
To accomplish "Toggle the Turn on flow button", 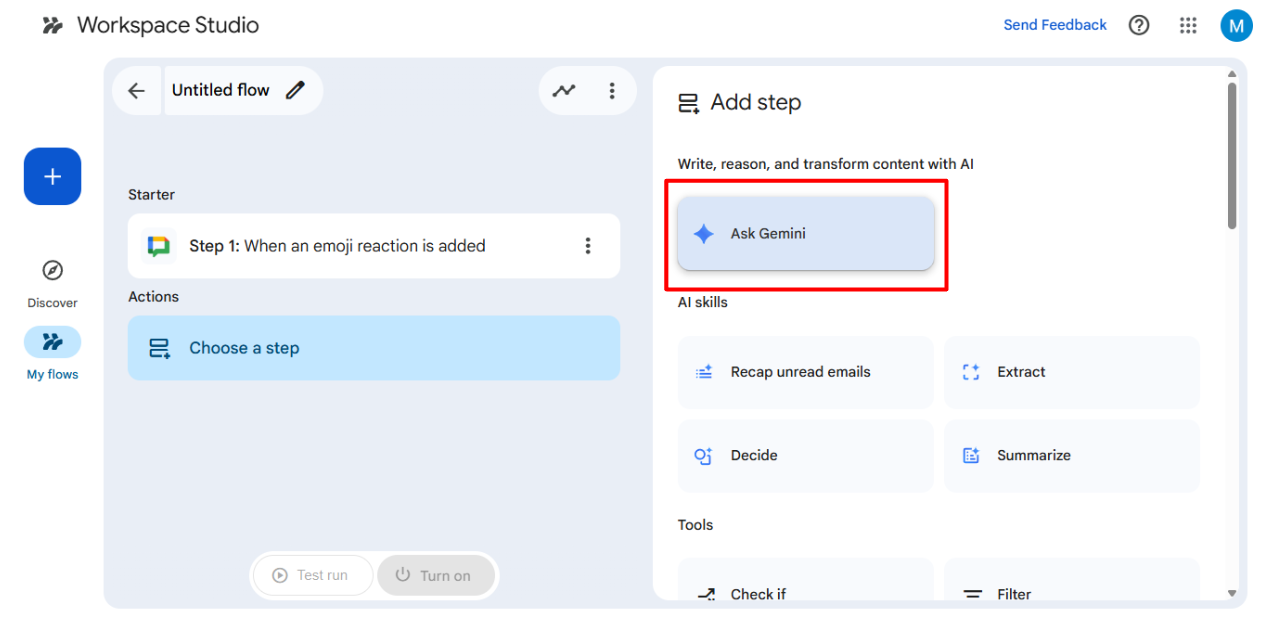I will point(436,575).
